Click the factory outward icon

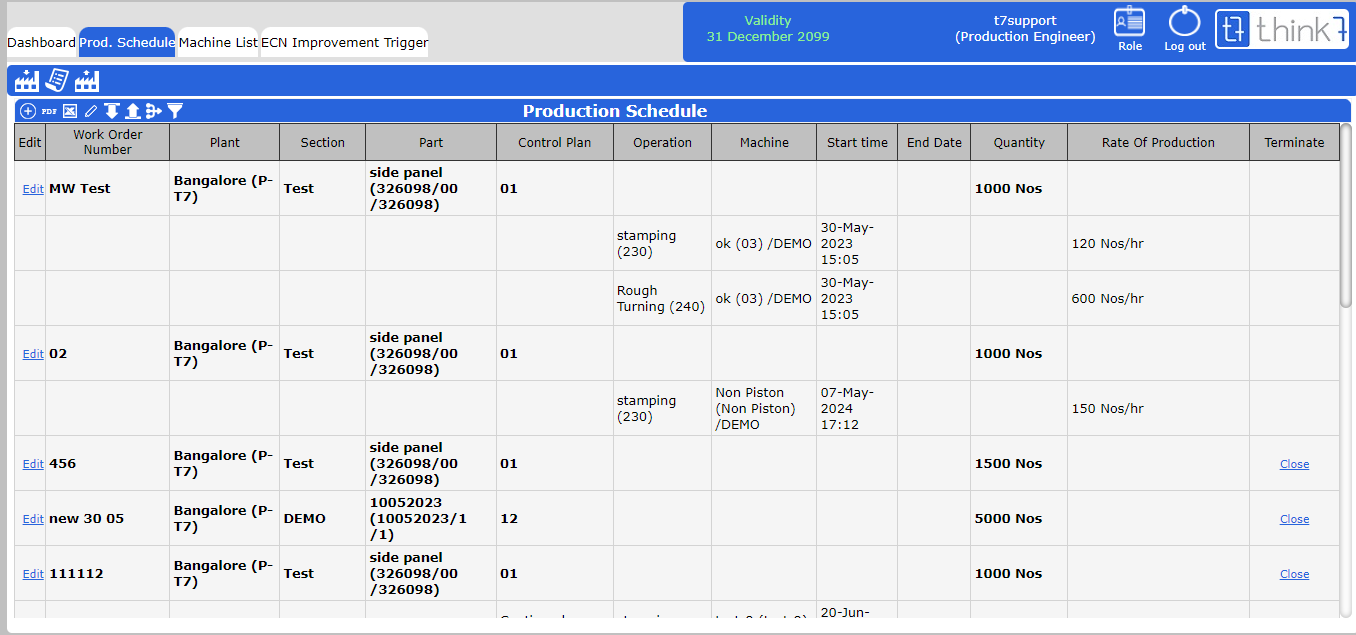tap(85, 80)
